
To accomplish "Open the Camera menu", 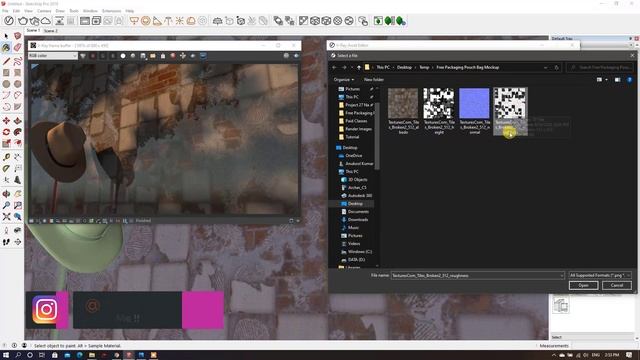I will (44, 11).
